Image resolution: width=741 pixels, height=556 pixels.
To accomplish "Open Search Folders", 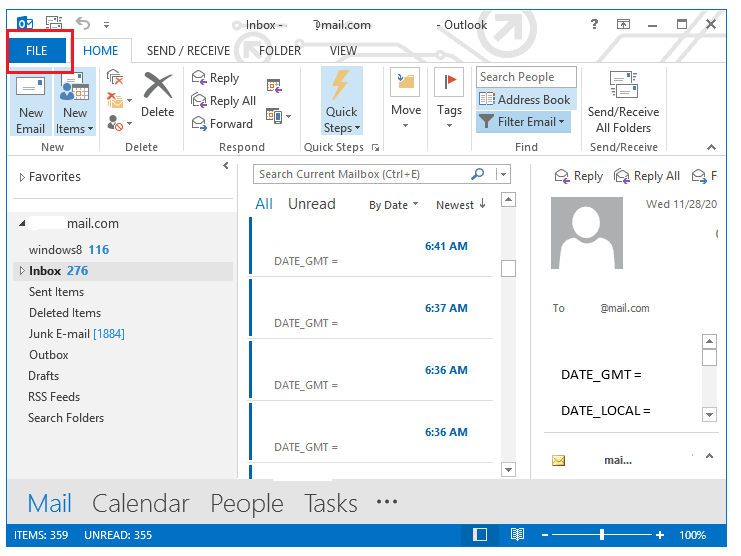I will tap(66, 418).
